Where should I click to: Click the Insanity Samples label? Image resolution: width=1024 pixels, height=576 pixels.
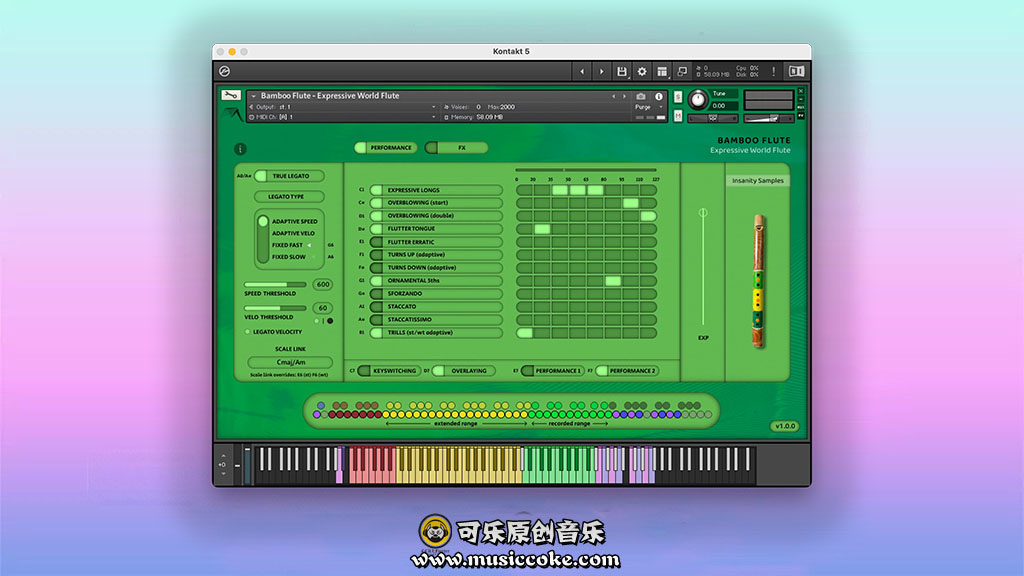(758, 180)
